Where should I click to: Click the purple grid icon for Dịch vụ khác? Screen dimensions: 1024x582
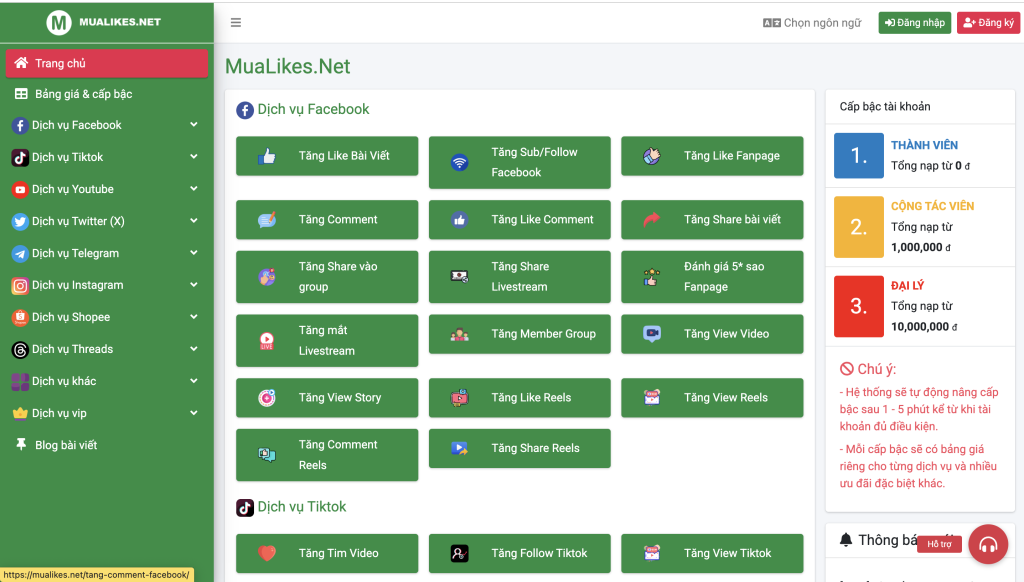tap(20, 381)
